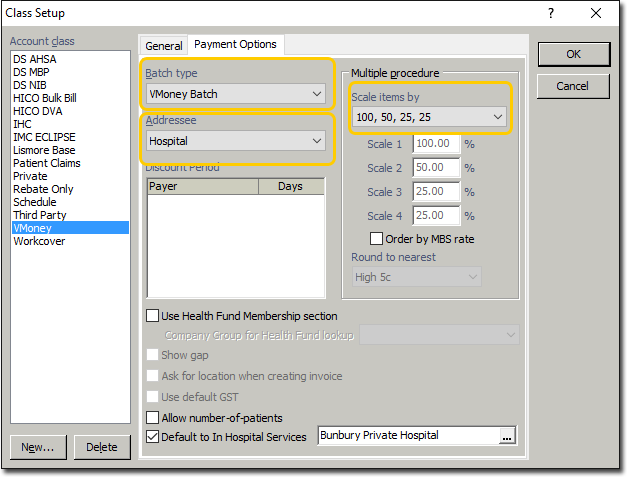627x477 pixels.
Task: Select Workcover in account class list
Action: 40,241
